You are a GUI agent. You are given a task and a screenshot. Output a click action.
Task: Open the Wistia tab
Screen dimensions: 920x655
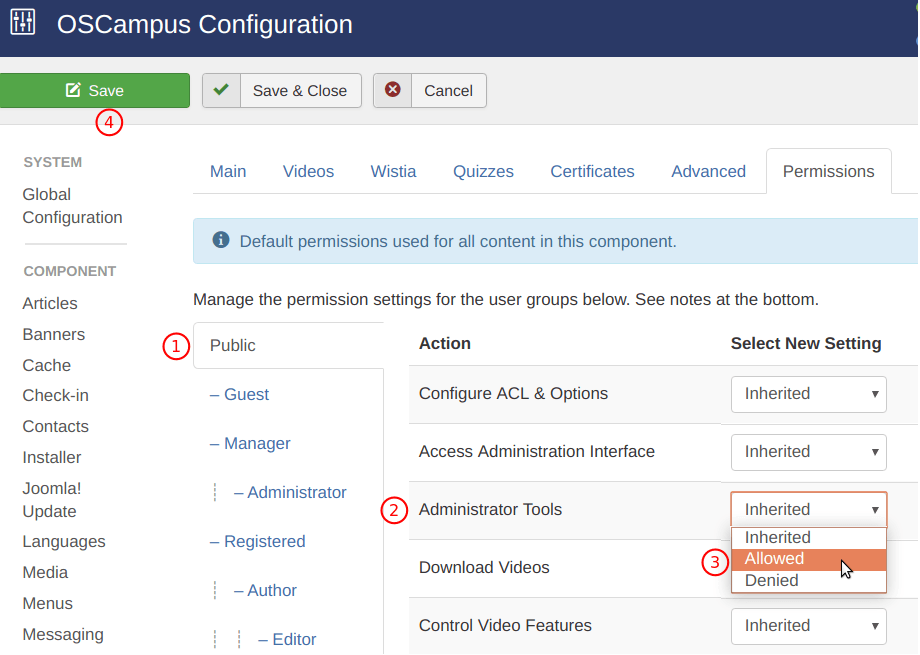tap(393, 171)
